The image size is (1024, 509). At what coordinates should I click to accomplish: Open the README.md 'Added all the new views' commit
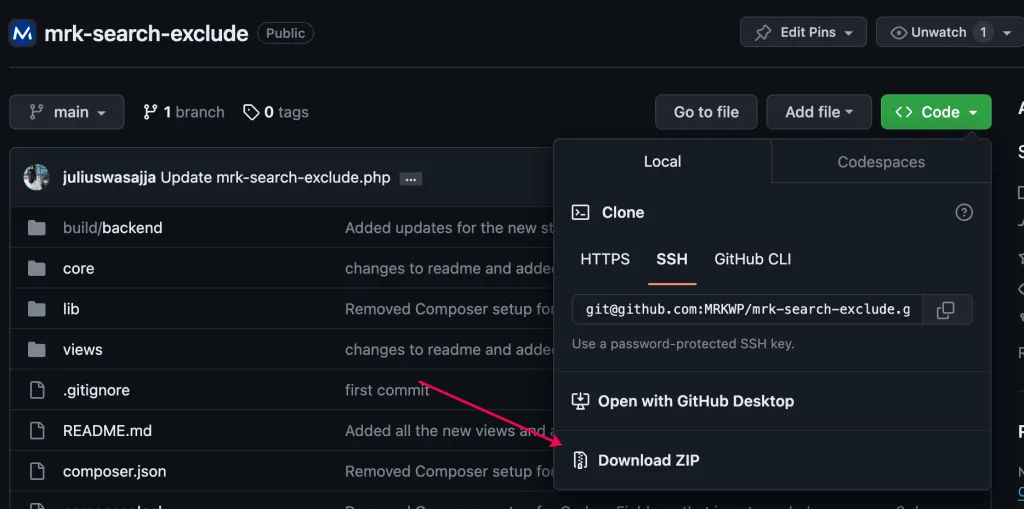coord(449,431)
